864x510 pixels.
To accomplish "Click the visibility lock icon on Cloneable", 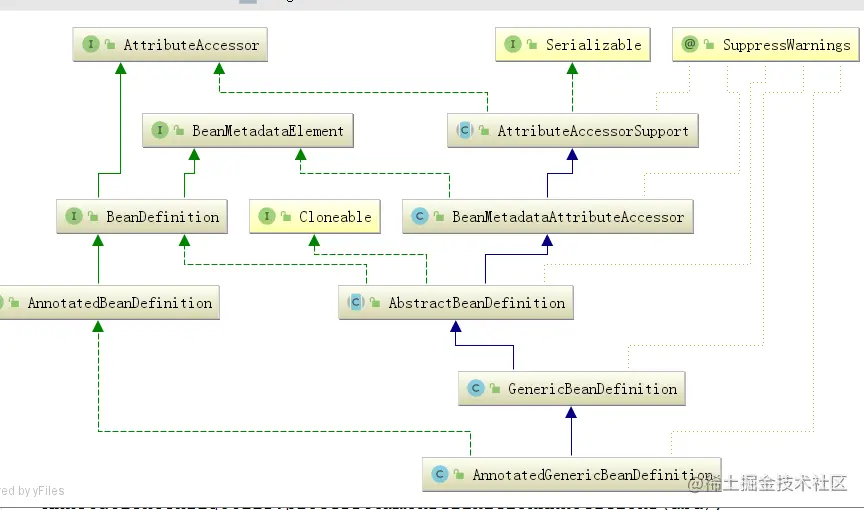I will [x=285, y=216].
